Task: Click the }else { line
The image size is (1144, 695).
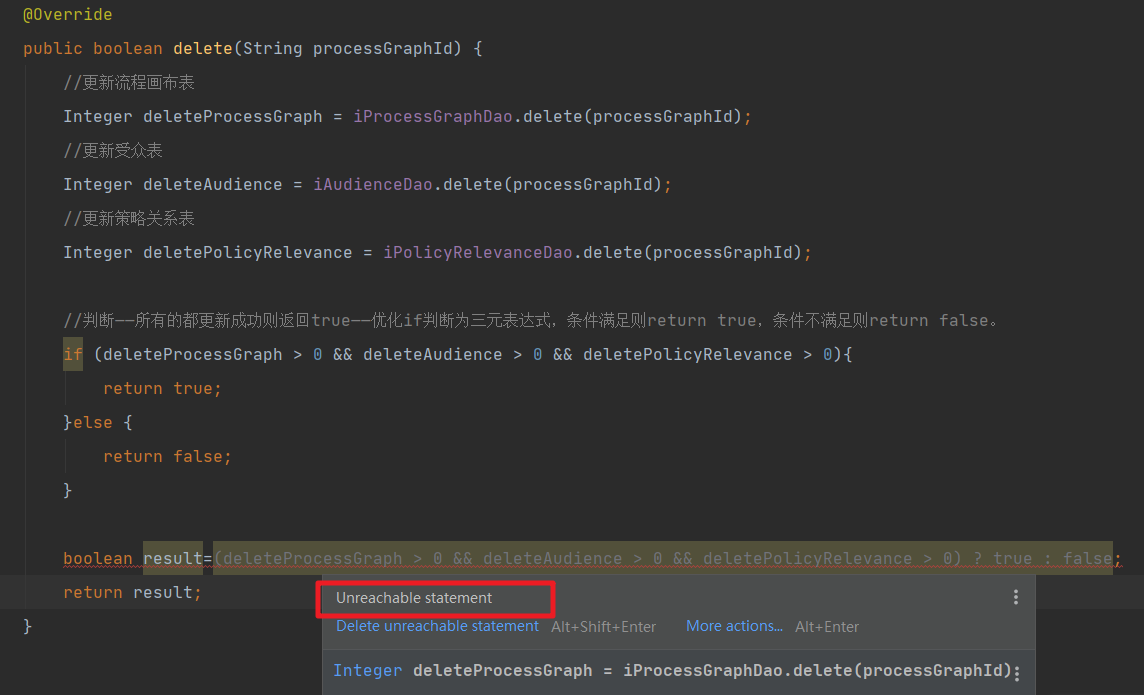Action: click(x=98, y=422)
